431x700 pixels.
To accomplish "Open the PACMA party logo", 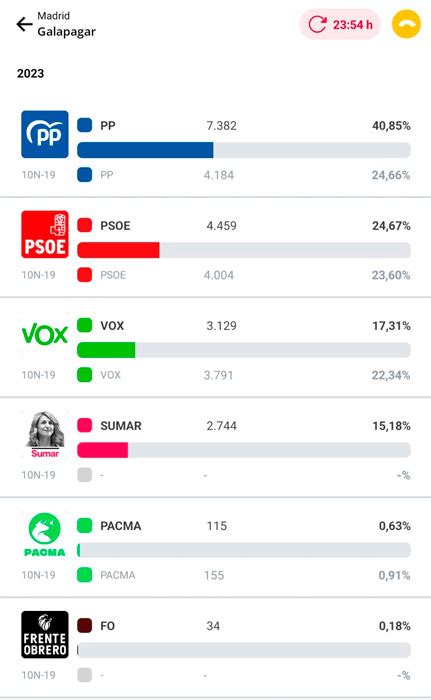I will [x=45, y=534].
